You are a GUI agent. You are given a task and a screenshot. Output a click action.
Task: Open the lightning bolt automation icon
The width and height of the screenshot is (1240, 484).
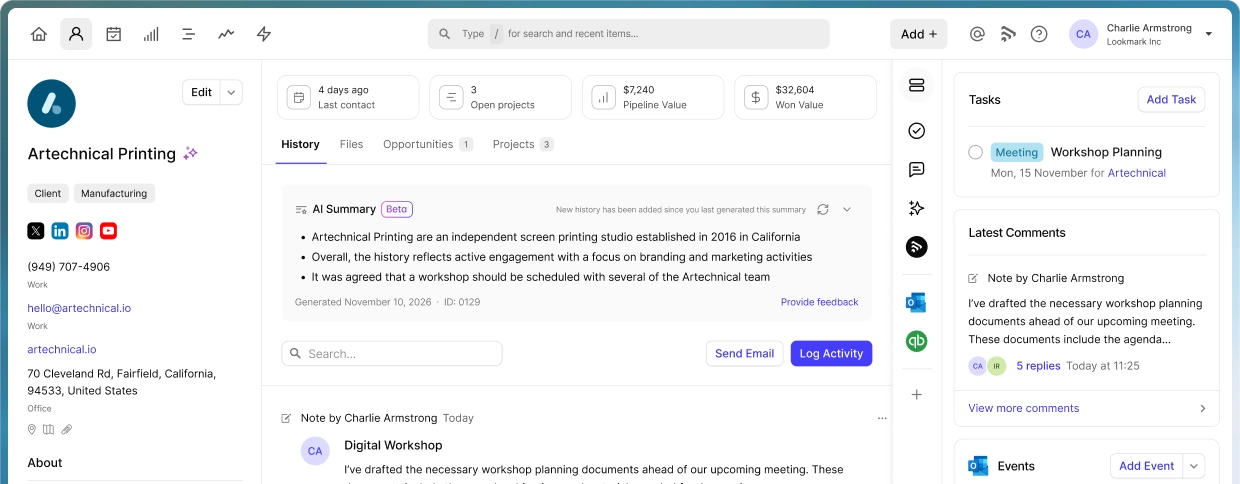264,34
